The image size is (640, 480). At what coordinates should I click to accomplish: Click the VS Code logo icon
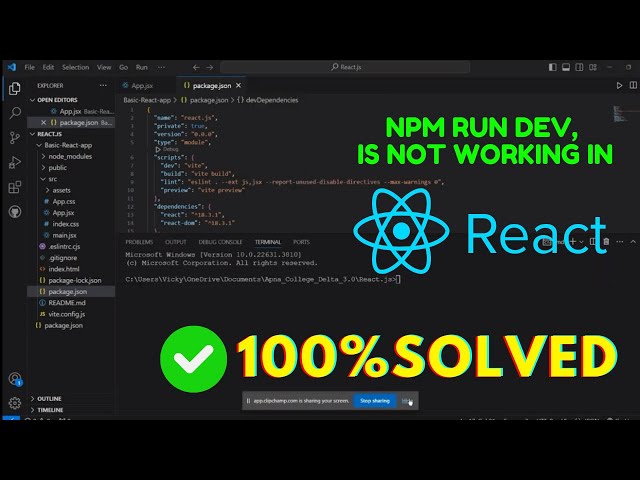[x=11, y=67]
